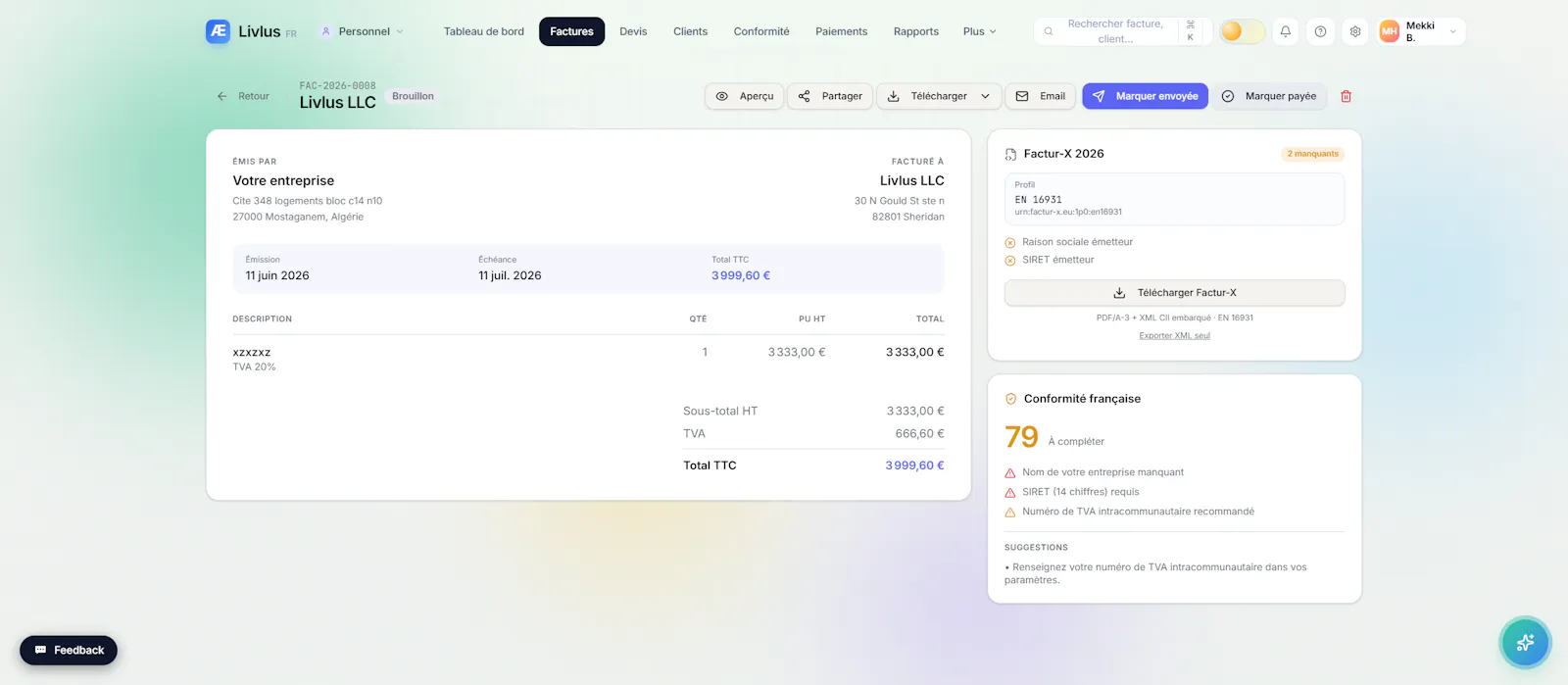
Task: Click the Livlus LLC recipient name under FACTURÉ À
Action: click(x=911, y=181)
